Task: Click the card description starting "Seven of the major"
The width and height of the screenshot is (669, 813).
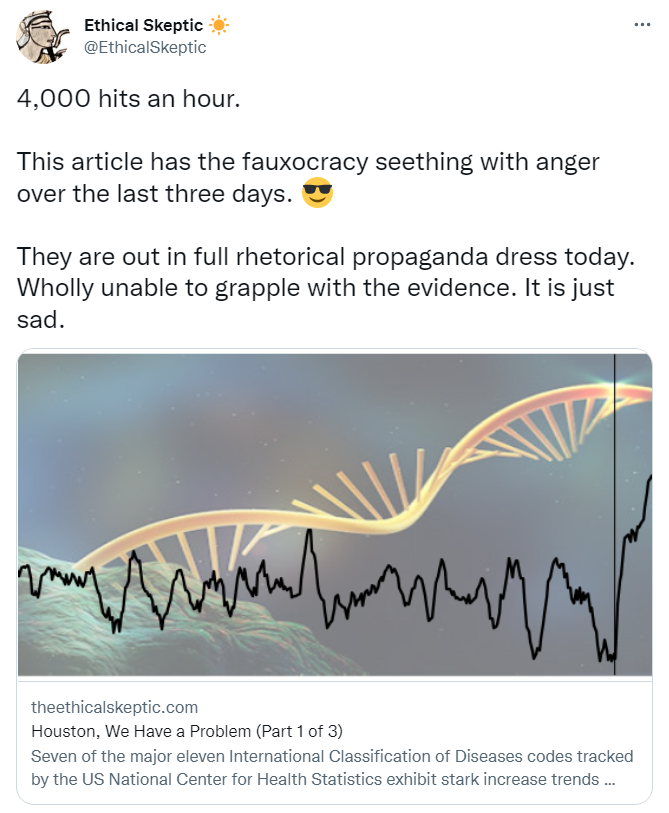Action: [x=330, y=767]
